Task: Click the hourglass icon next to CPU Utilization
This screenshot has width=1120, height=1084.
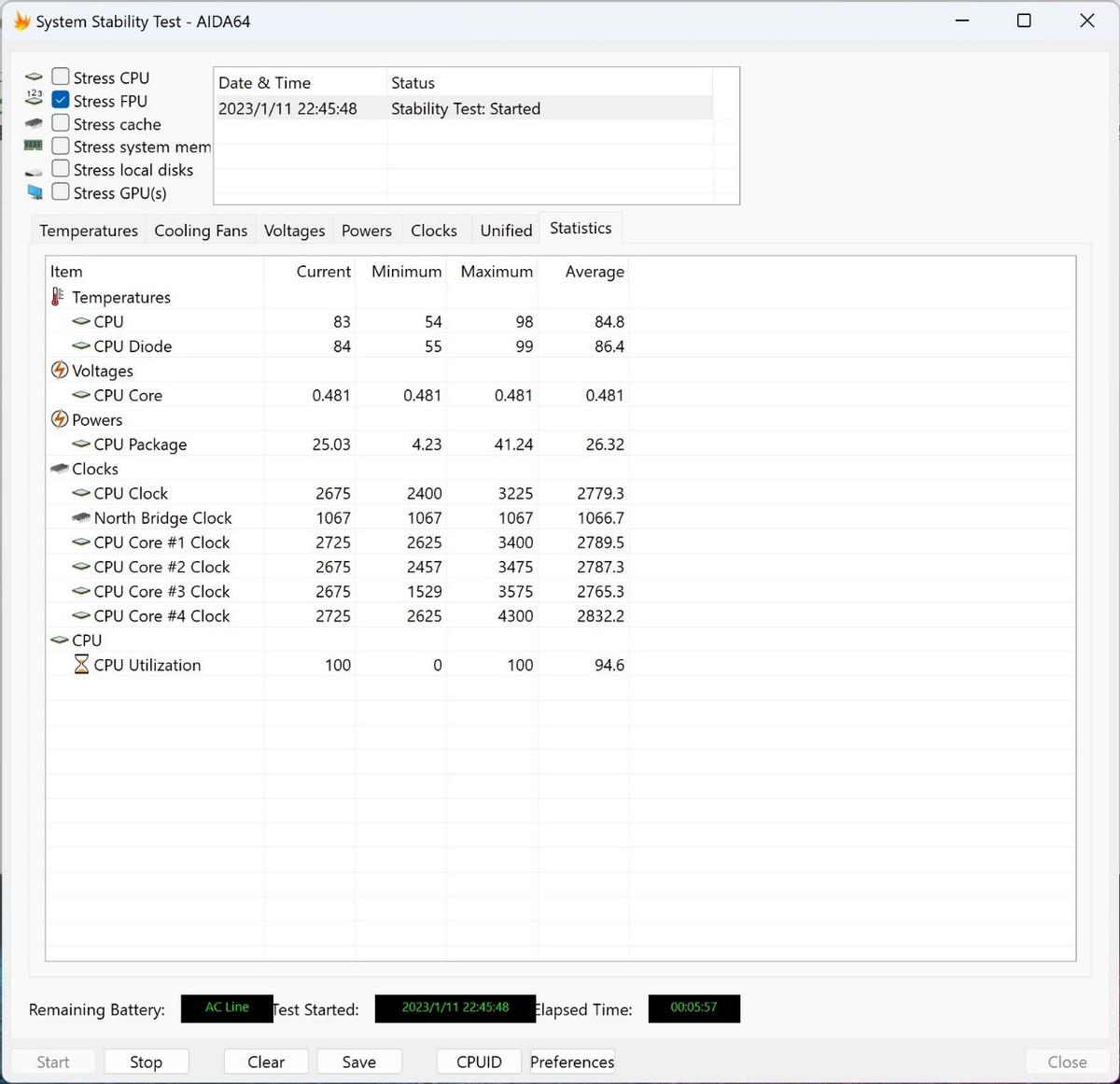Action: (x=81, y=665)
